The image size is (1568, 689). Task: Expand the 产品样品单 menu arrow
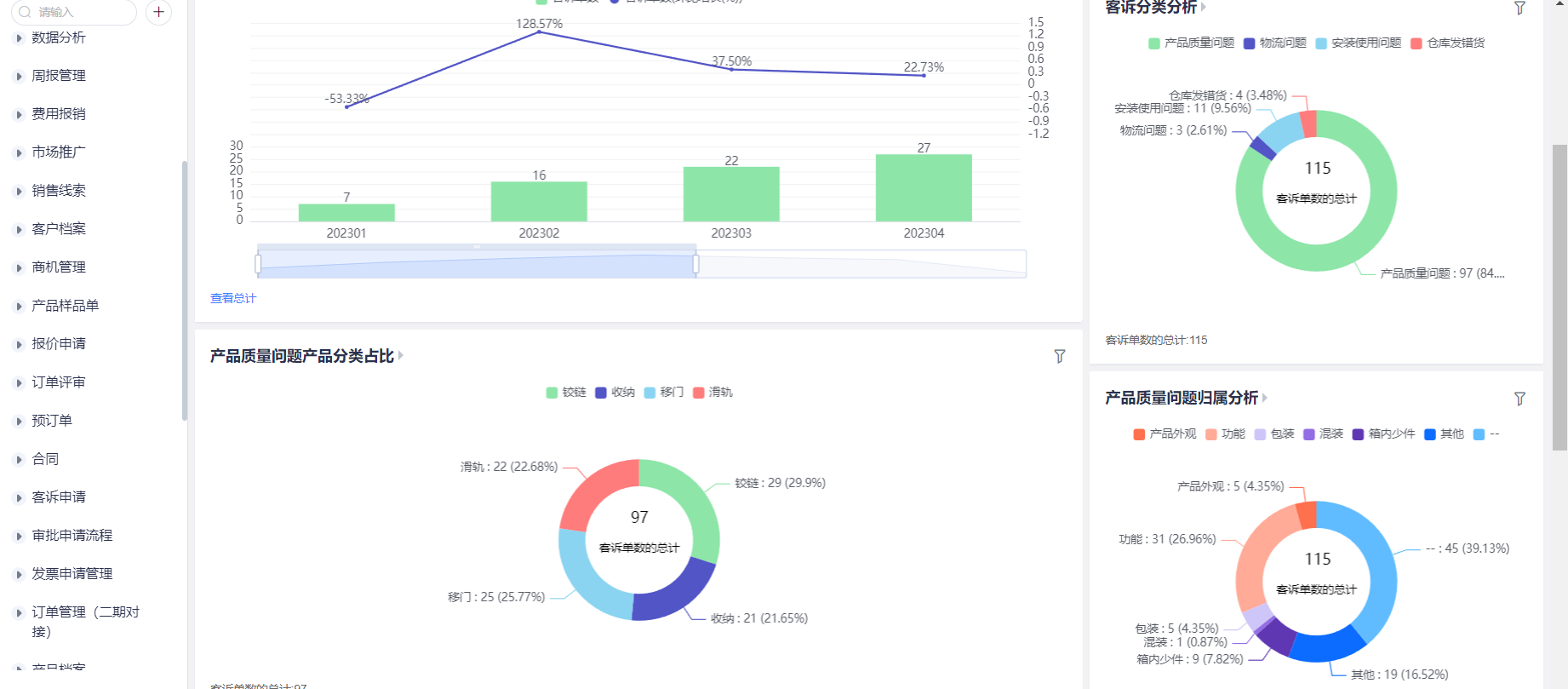point(19,307)
